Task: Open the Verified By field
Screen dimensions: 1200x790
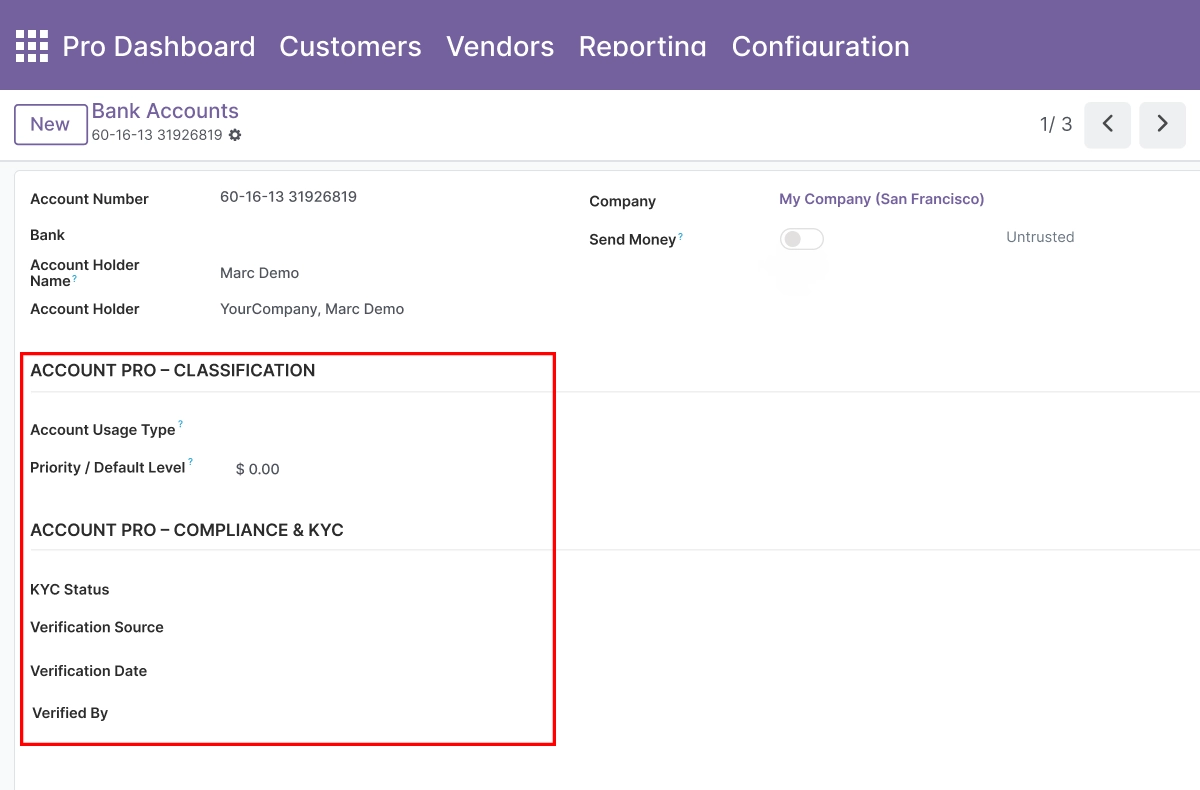Action: 385,713
